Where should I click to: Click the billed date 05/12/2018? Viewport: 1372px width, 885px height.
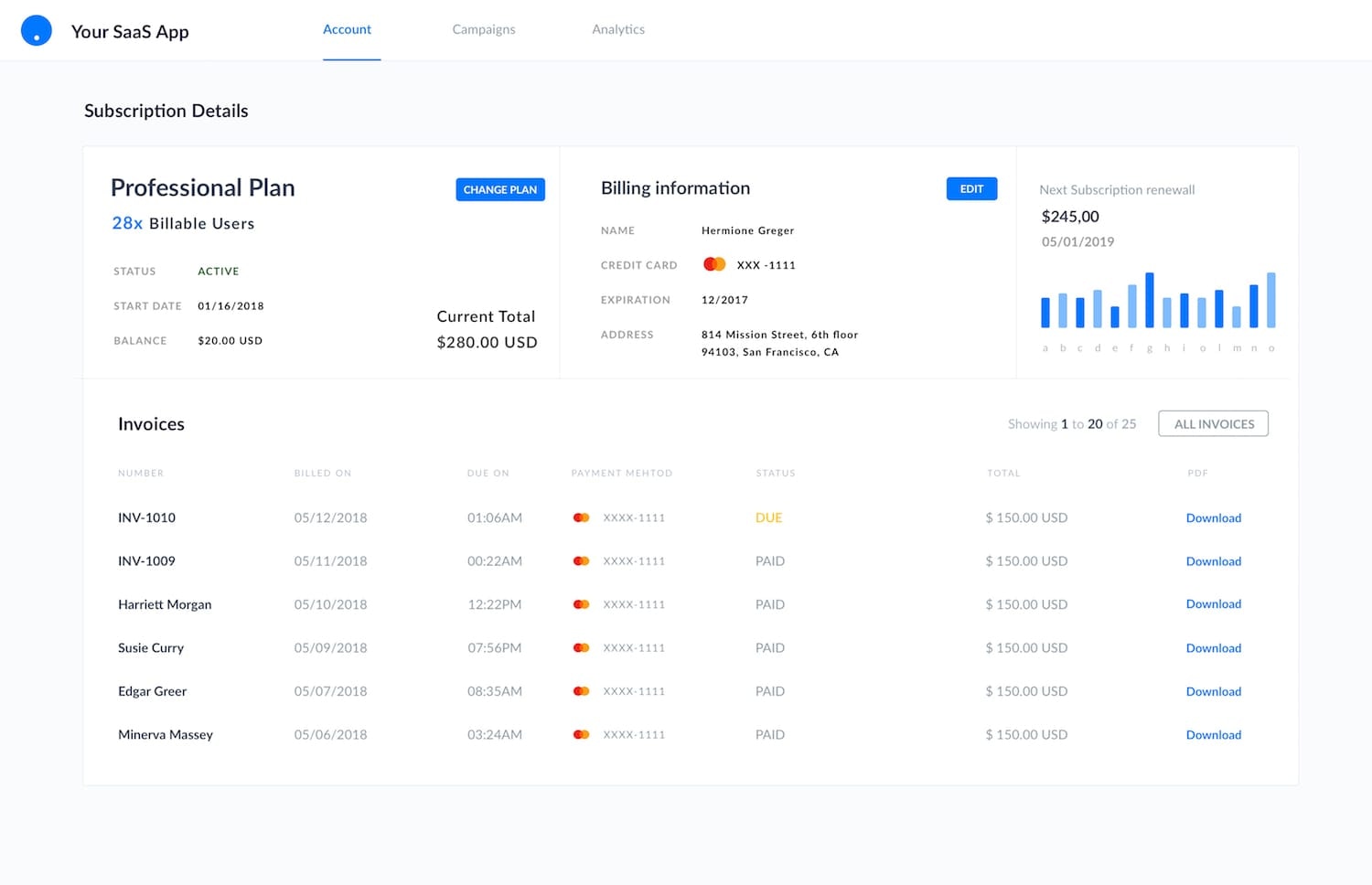click(330, 517)
